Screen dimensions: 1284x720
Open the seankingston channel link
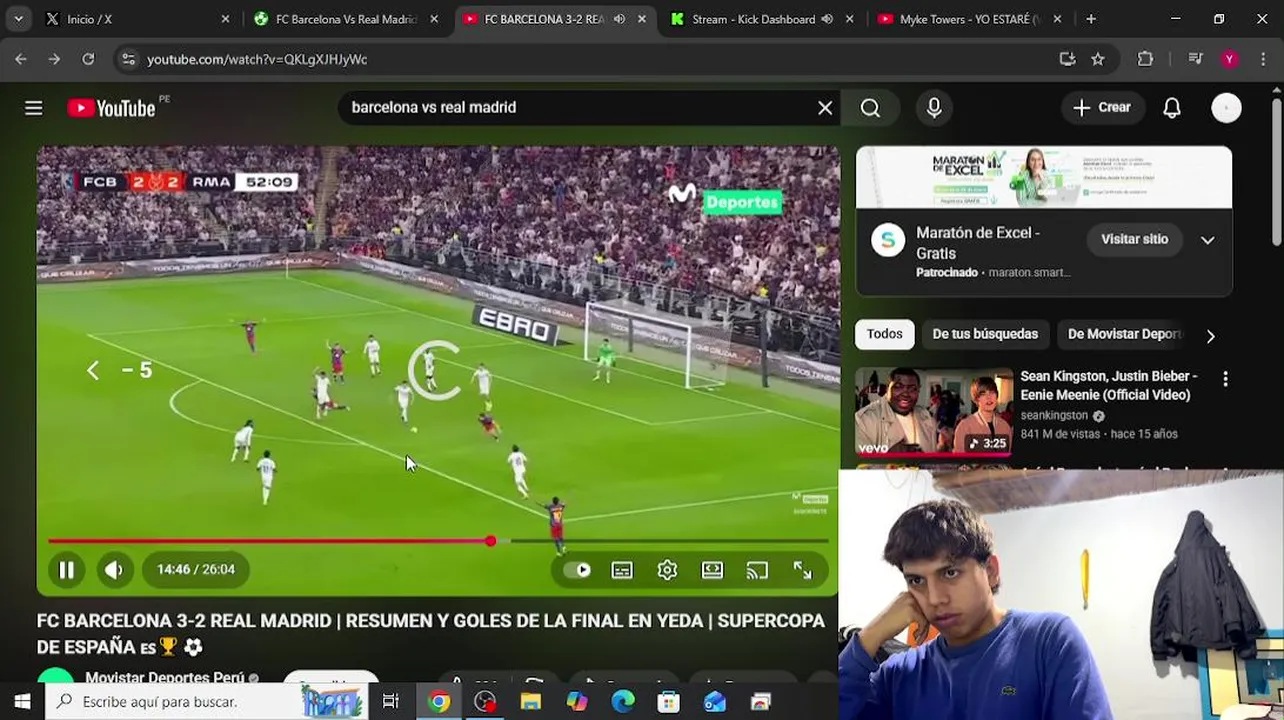(x=1054, y=415)
